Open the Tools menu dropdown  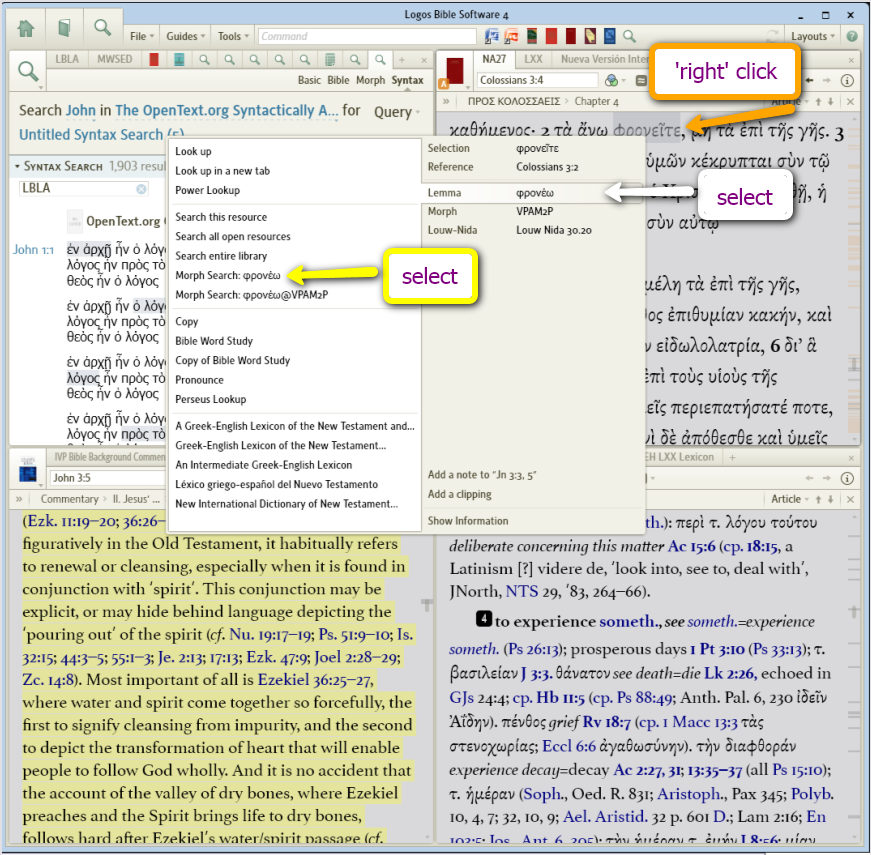point(233,36)
